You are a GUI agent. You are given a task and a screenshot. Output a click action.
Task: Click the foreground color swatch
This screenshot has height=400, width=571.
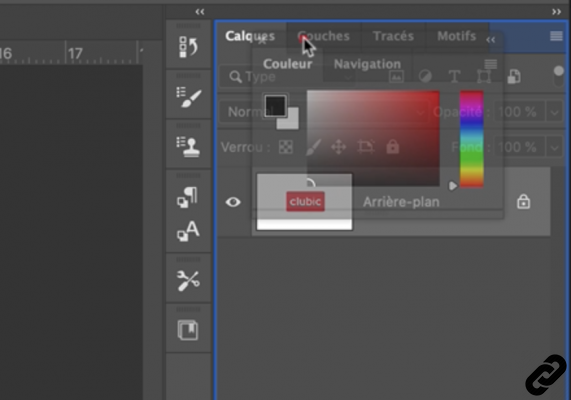[275, 106]
